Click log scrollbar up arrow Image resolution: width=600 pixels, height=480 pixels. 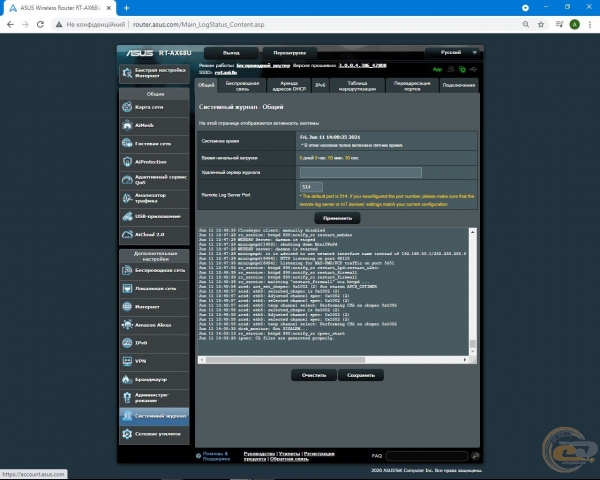pyautogui.click(x=473, y=232)
